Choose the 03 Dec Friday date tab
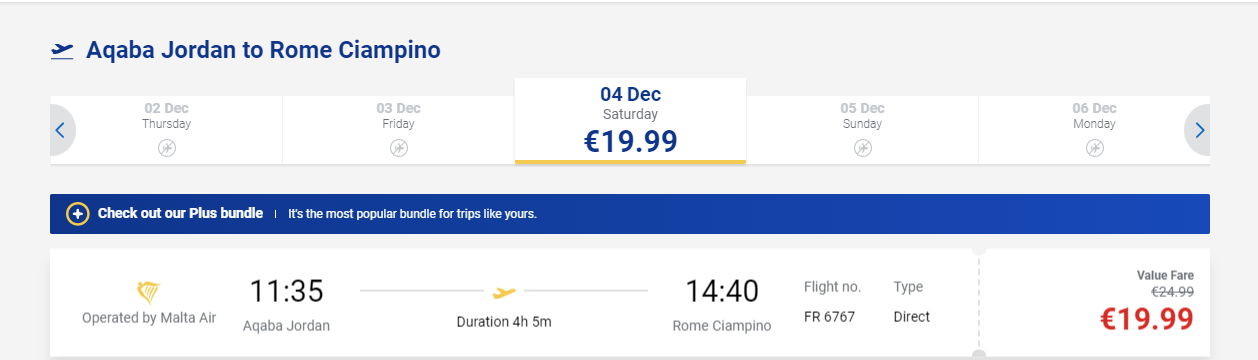The image size is (1258, 360). click(x=399, y=130)
